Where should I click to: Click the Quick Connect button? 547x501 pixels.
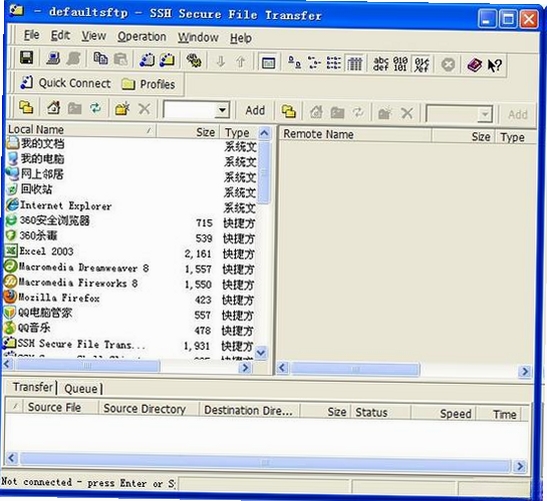tap(65, 83)
